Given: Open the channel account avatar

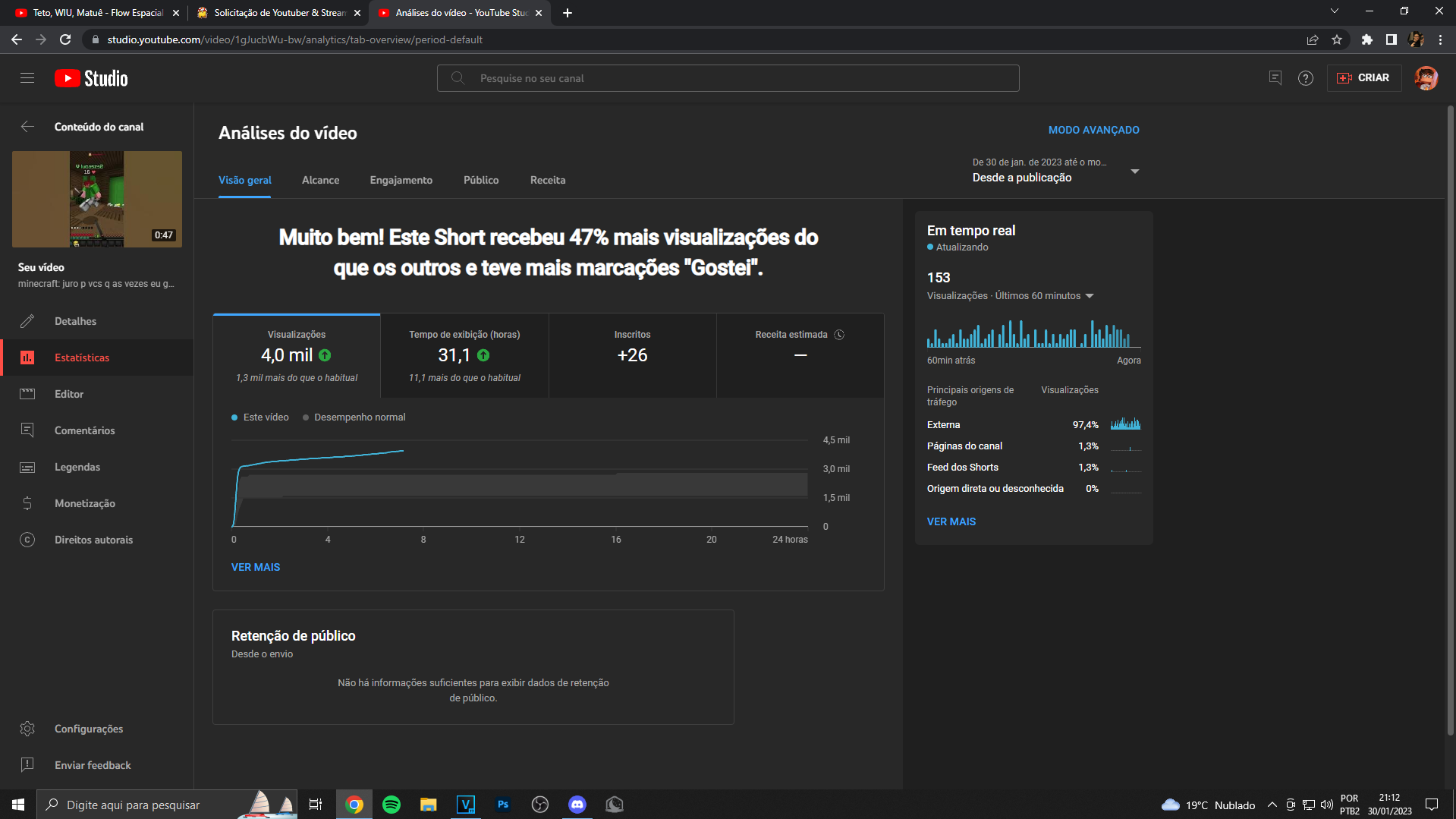Looking at the screenshot, I should (1426, 78).
